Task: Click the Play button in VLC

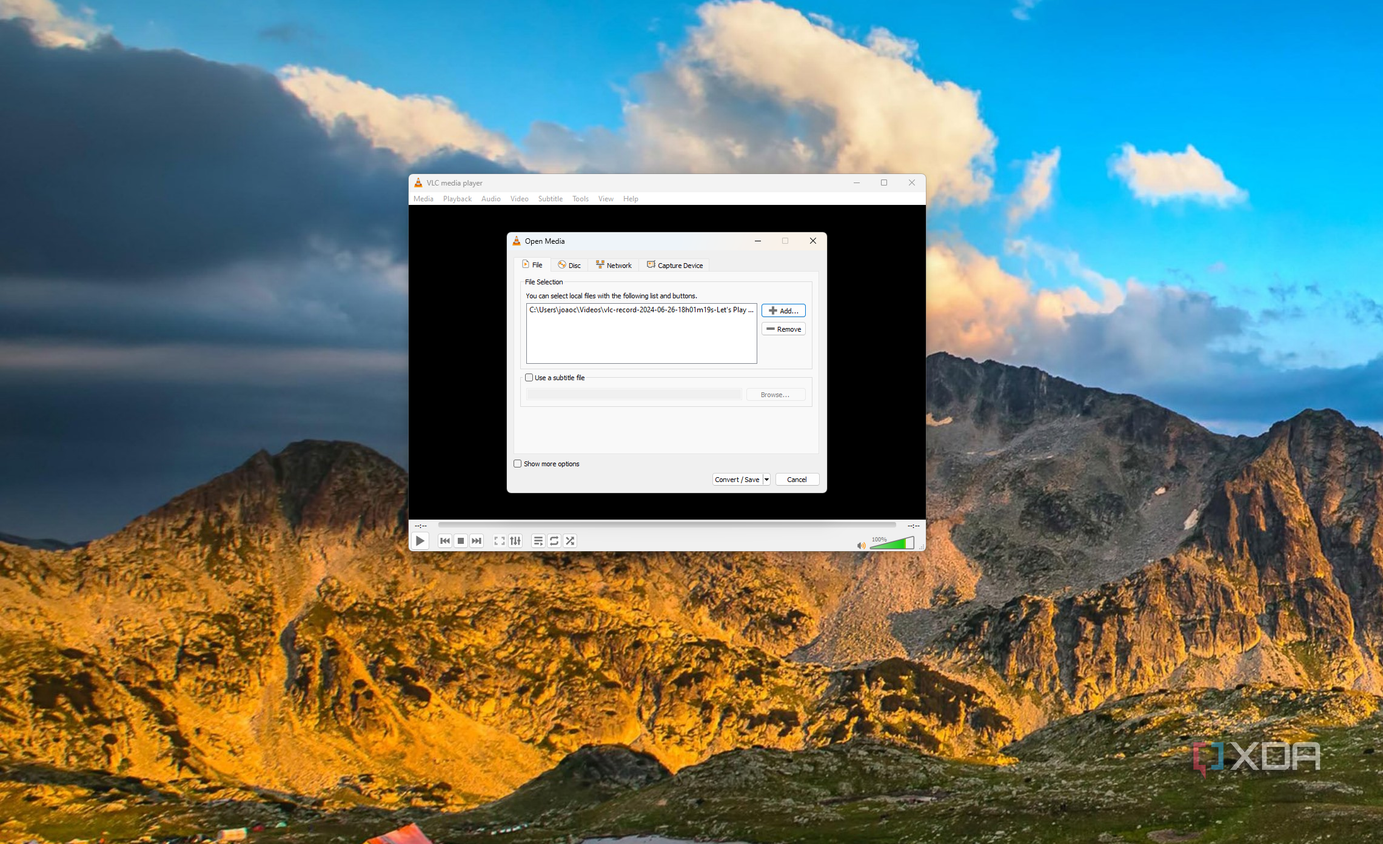Action: (x=420, y=541)
